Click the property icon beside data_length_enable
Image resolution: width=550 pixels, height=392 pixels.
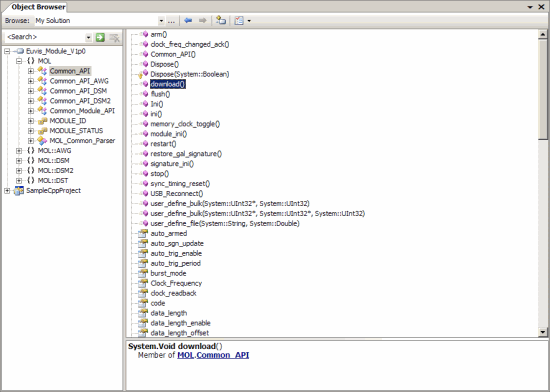[143, 323]
